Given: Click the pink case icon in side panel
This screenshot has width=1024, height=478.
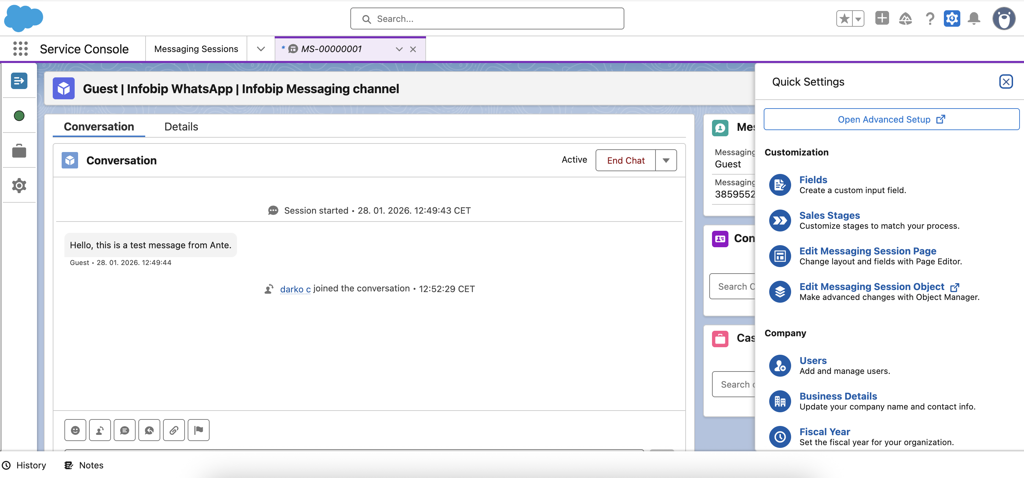Looking at the screenshot, I should tap(720, 338).
